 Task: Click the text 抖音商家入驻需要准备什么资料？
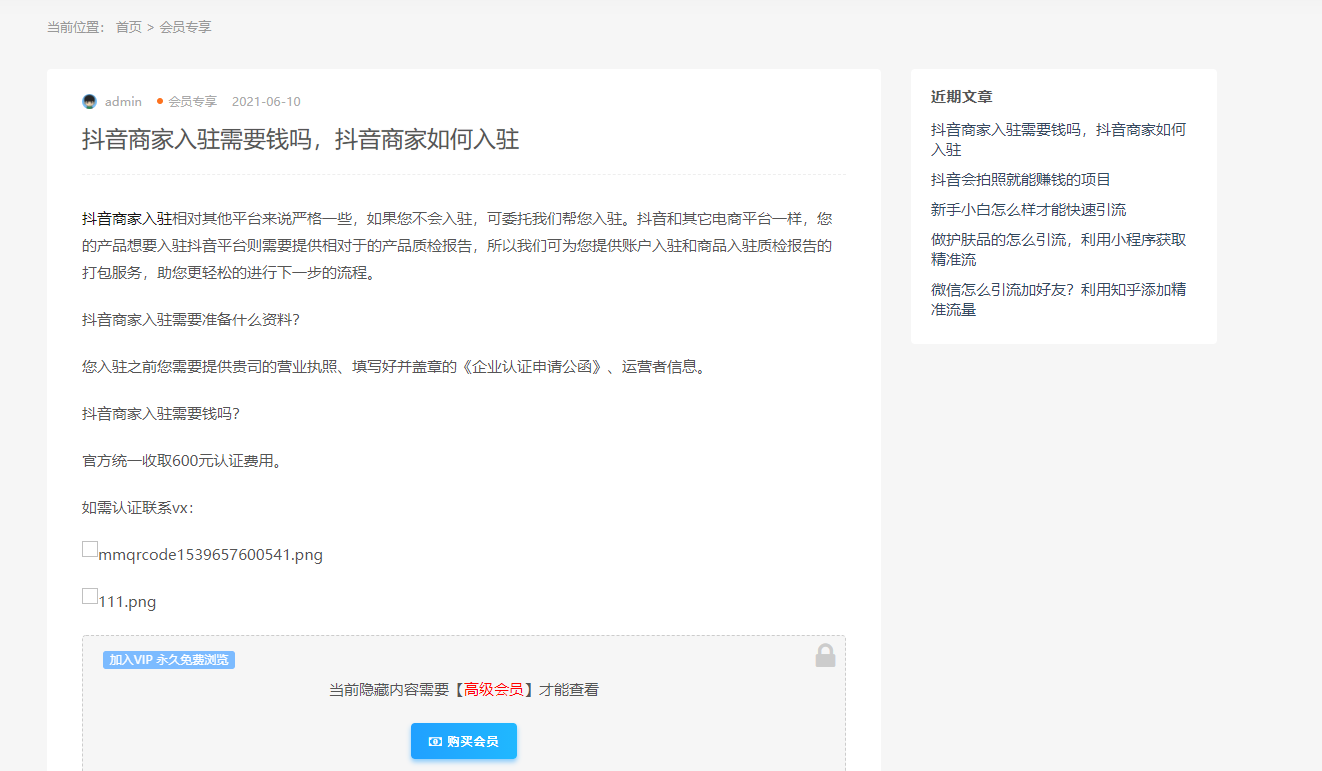point(191,320)
